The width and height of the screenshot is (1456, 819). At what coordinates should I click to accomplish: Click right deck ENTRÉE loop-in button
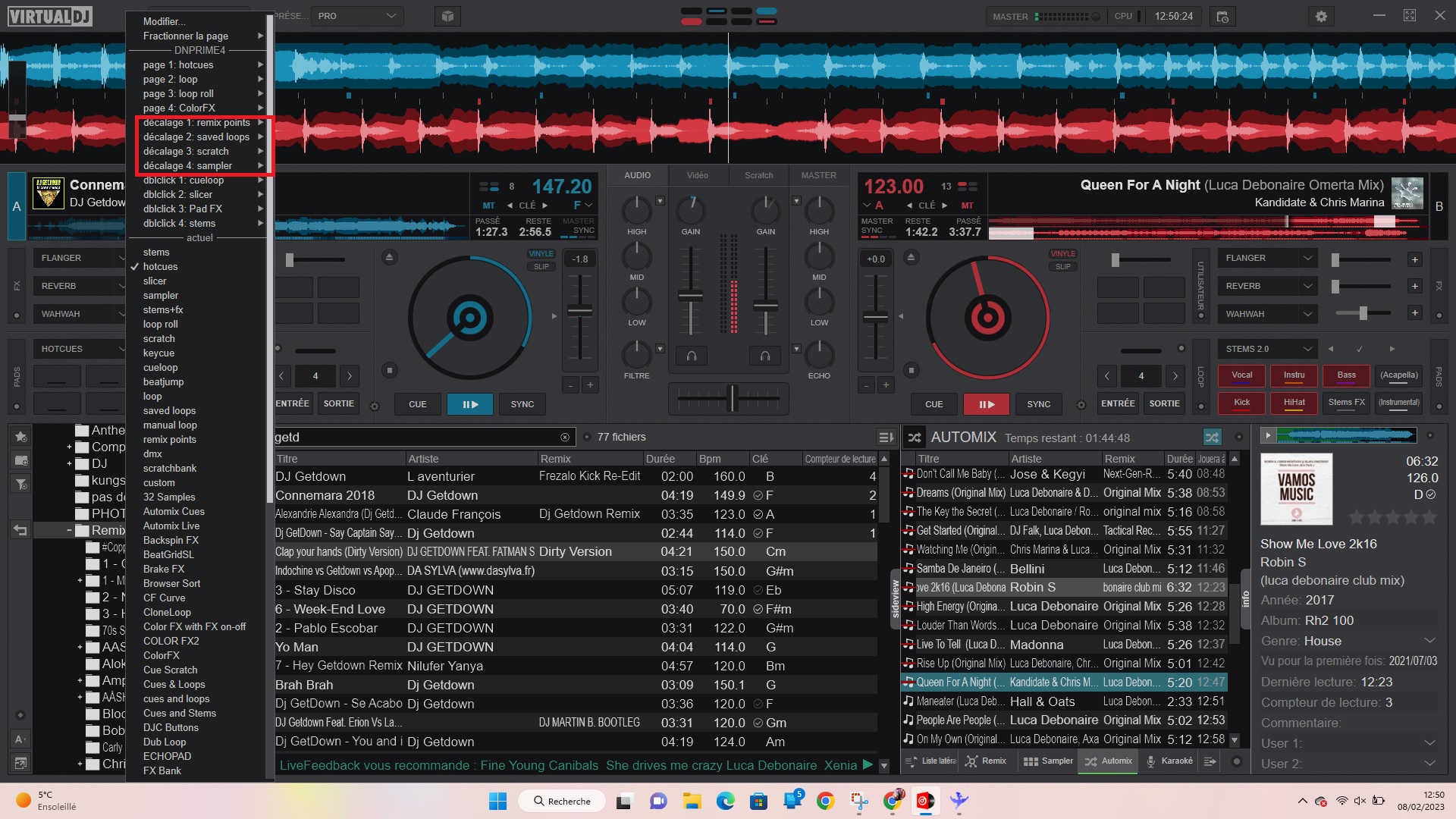tap(1118, 403)
